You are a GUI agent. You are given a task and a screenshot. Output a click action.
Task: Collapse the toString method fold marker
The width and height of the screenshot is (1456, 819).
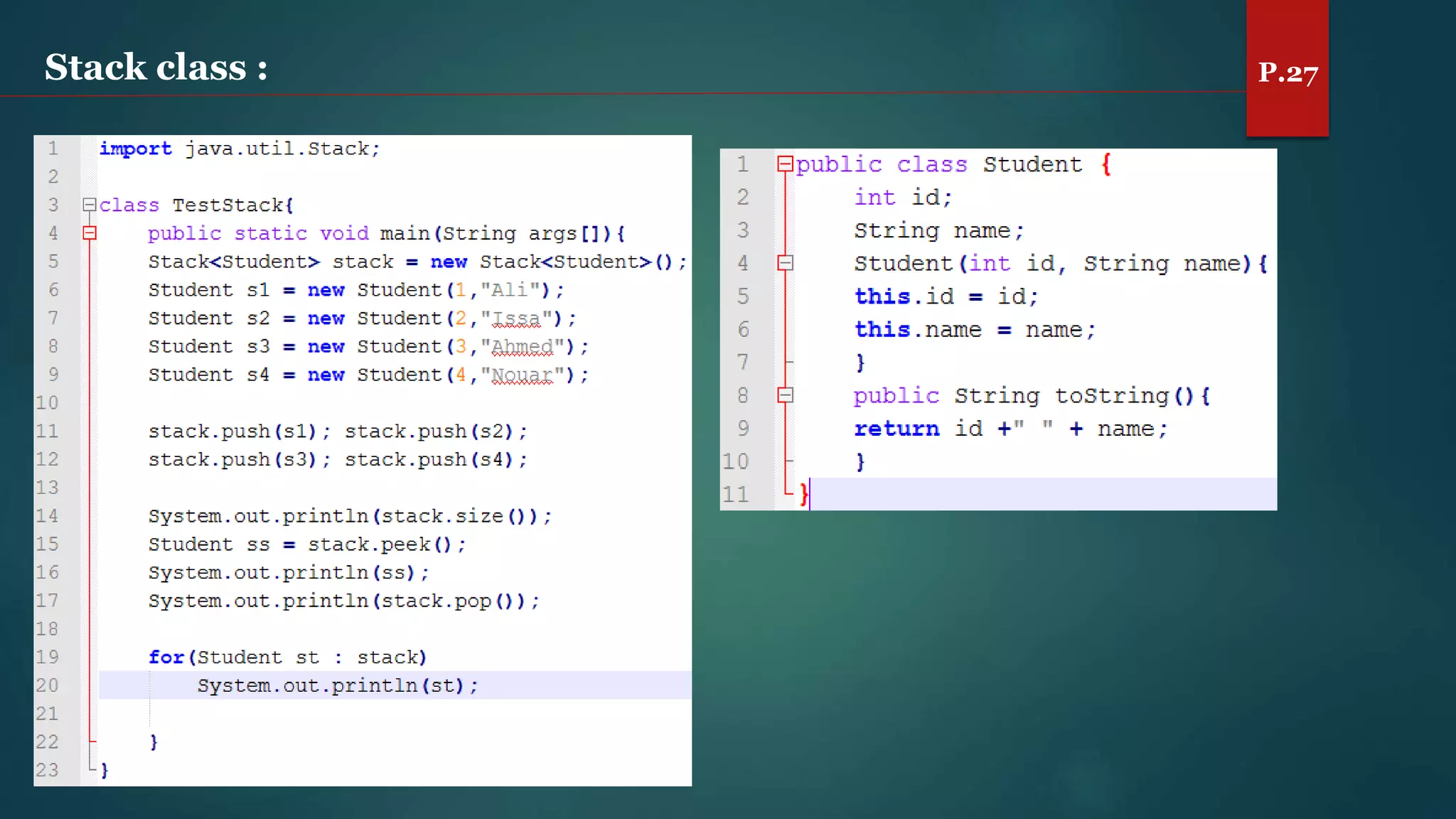pos(785,395)
